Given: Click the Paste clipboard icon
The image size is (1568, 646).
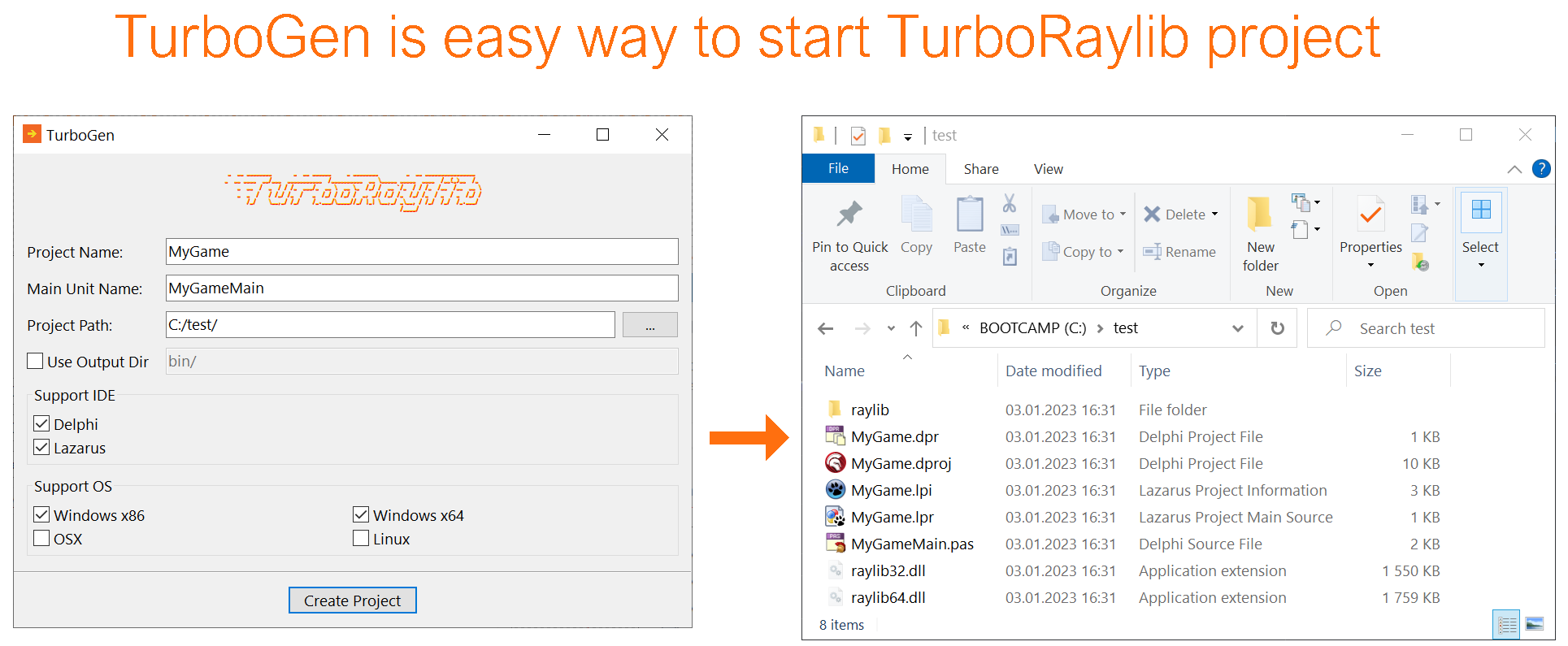Looking at the screenshot, I should coord(970,215).
